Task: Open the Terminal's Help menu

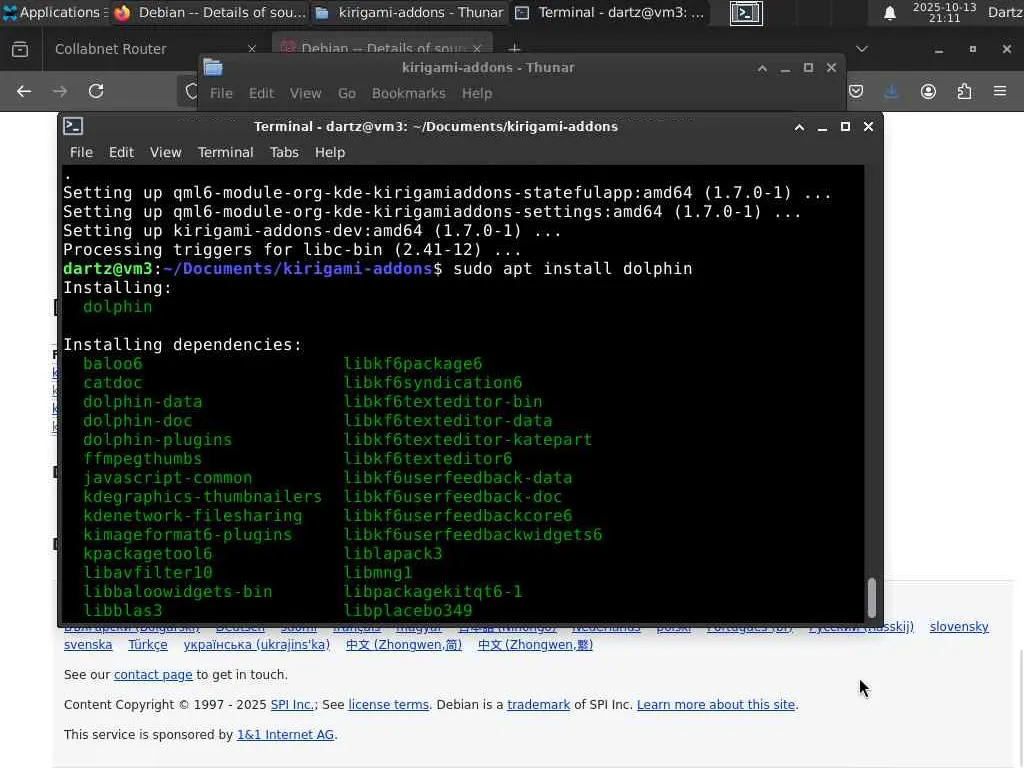Action: [x=330, y=152]
